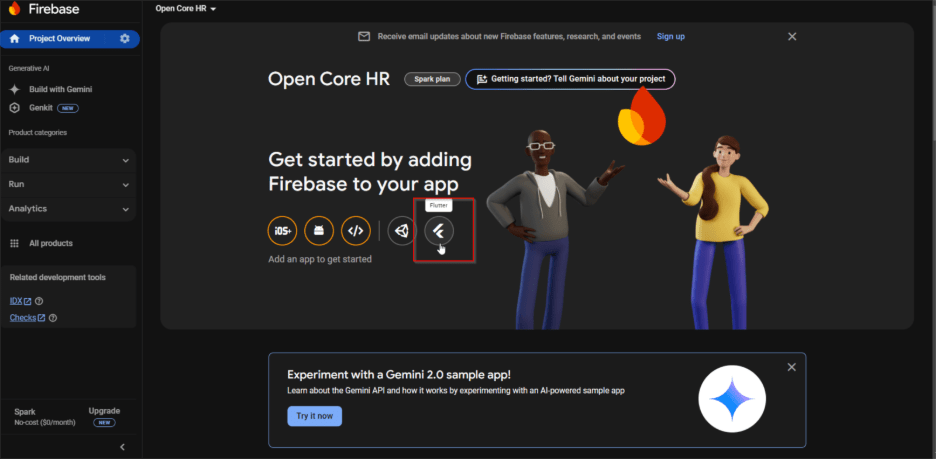Expand the Analytics category
936x459 pixels.
click(68, 209)
